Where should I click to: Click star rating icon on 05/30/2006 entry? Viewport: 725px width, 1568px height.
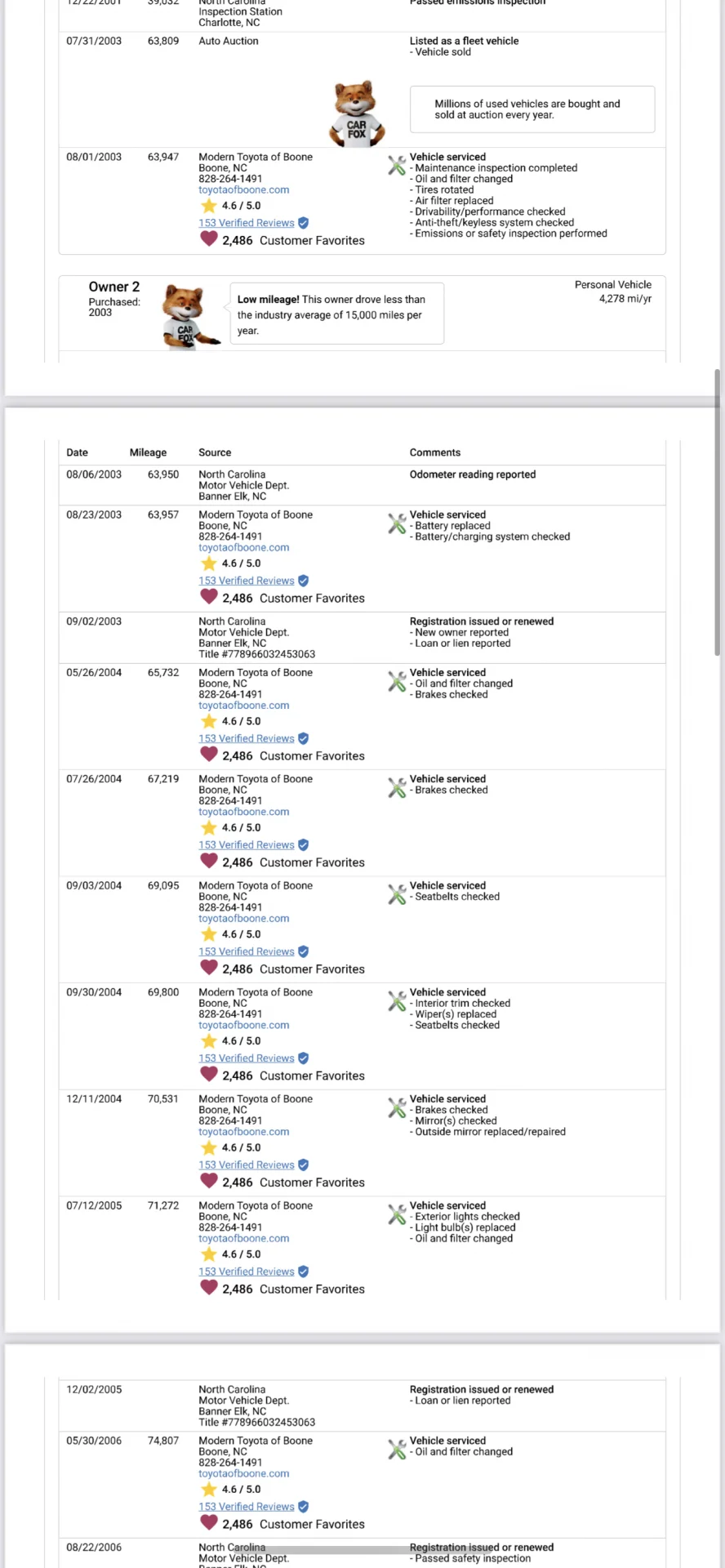[209, 1490]
